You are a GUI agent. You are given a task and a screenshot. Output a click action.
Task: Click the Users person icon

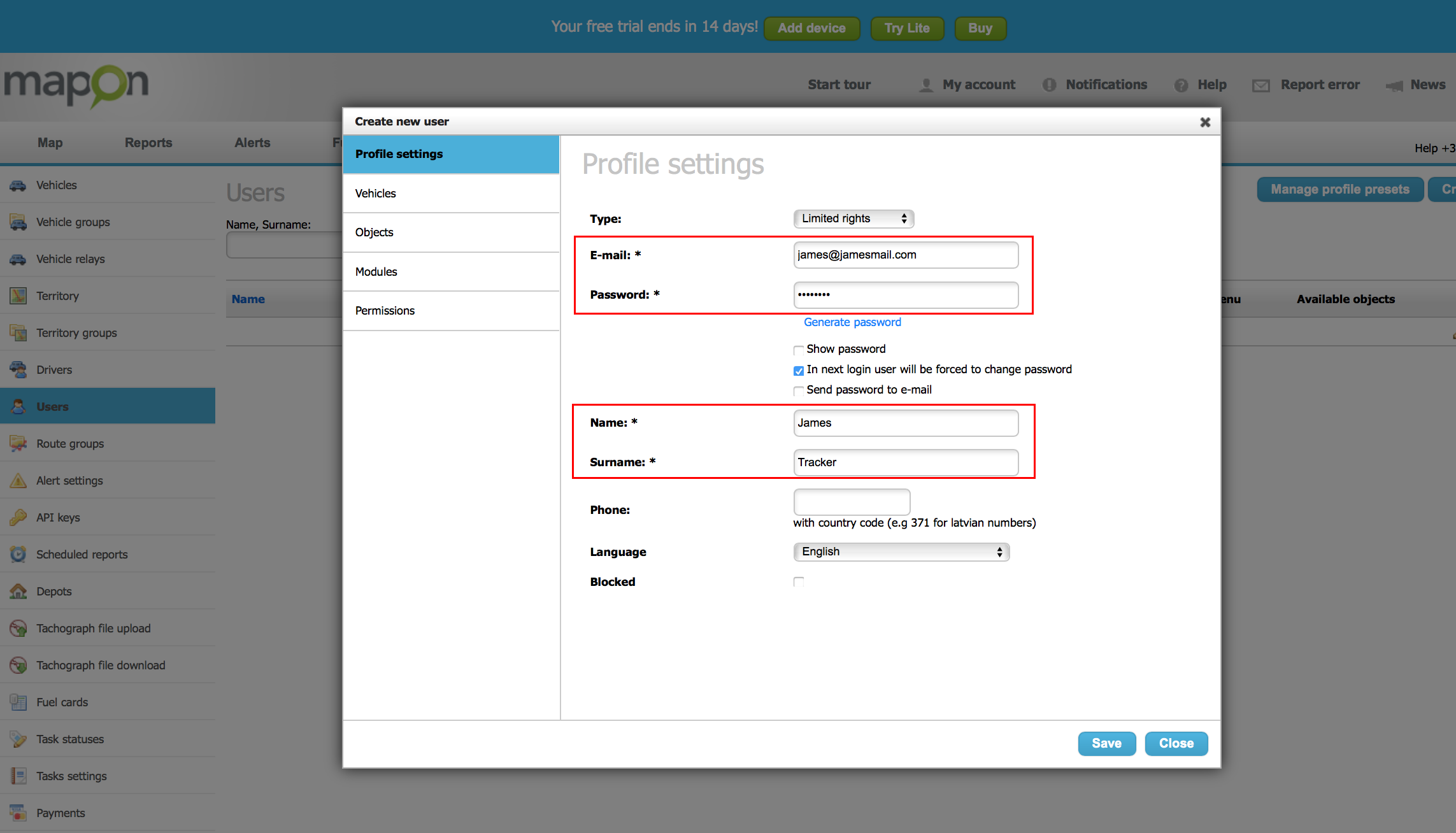18,406
